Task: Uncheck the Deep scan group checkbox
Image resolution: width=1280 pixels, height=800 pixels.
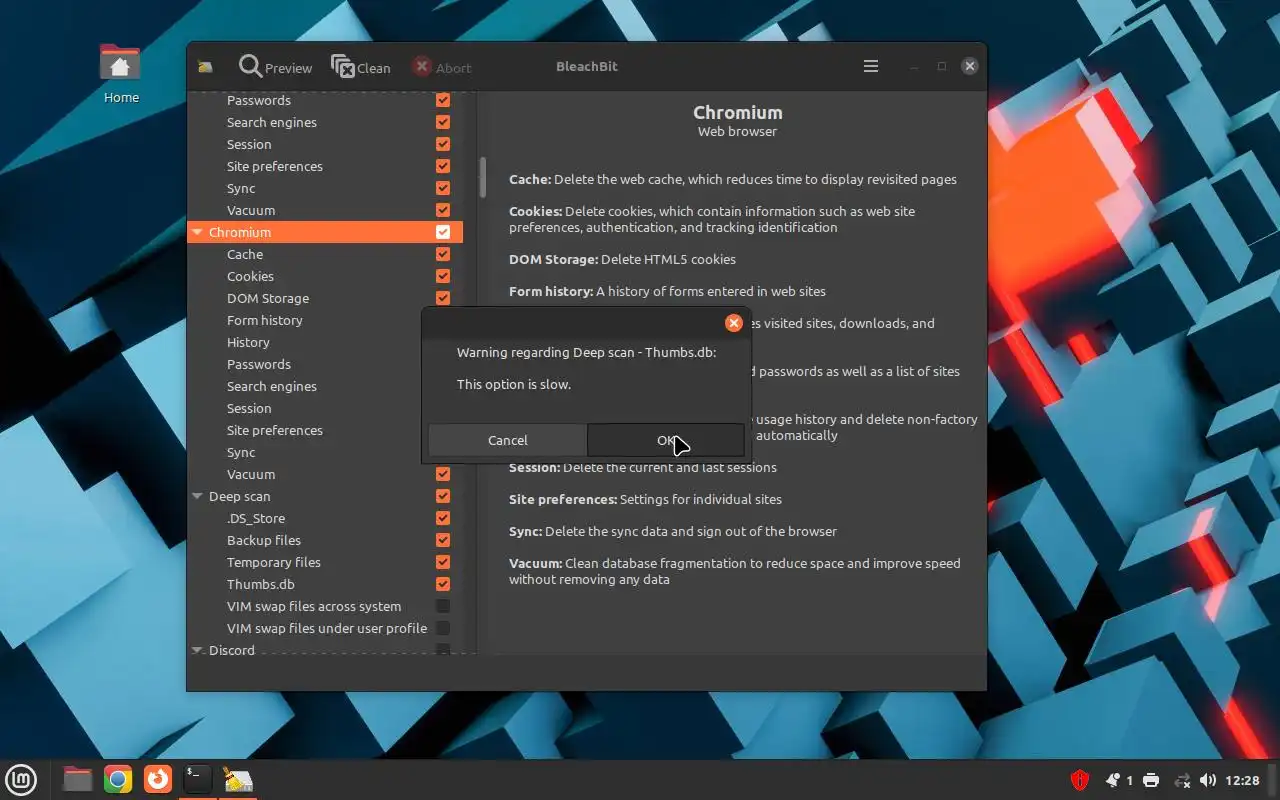Action: pyautogui.click(x=443, y=496)
